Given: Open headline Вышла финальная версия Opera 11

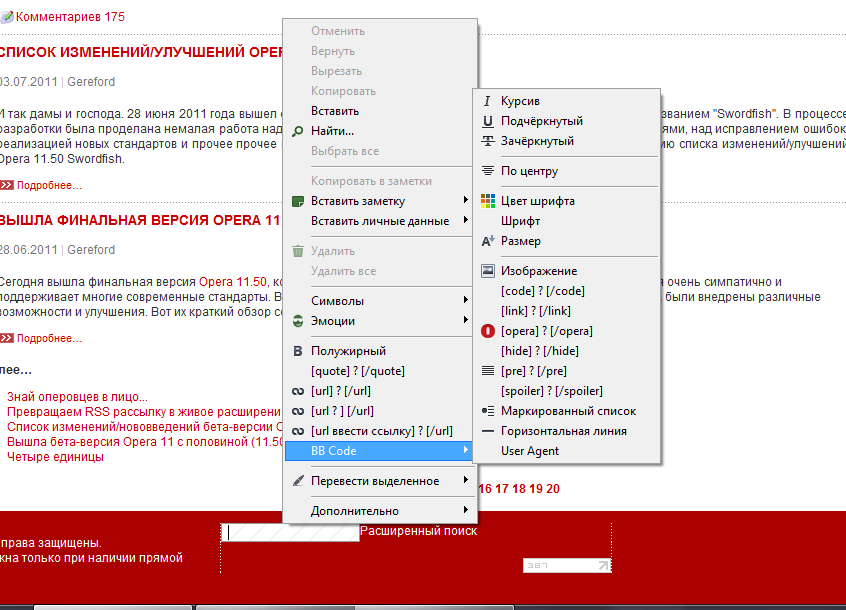Looking at the screenshot, I should [140, 220].
